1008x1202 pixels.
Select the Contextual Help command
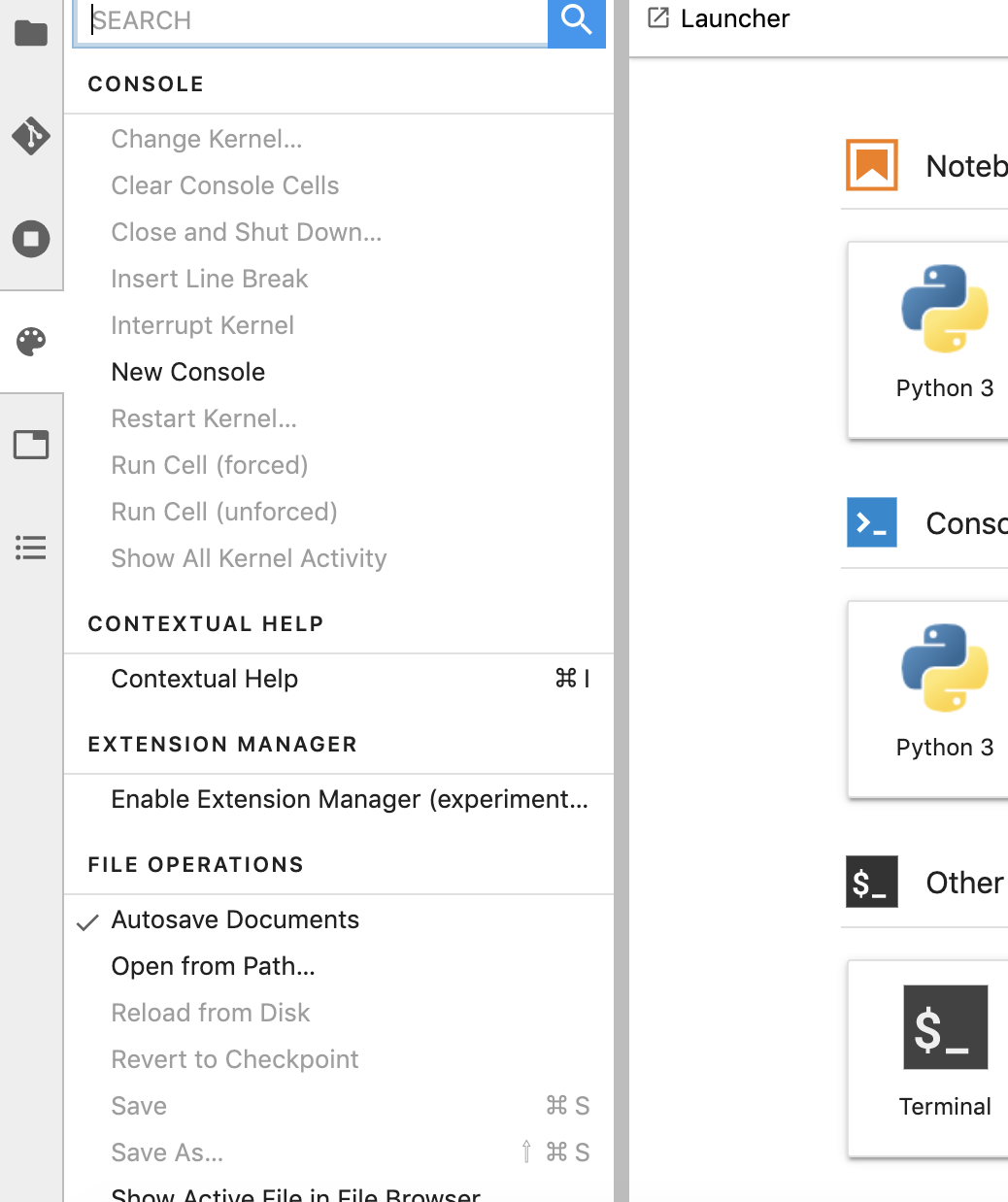tap(205, 679)
